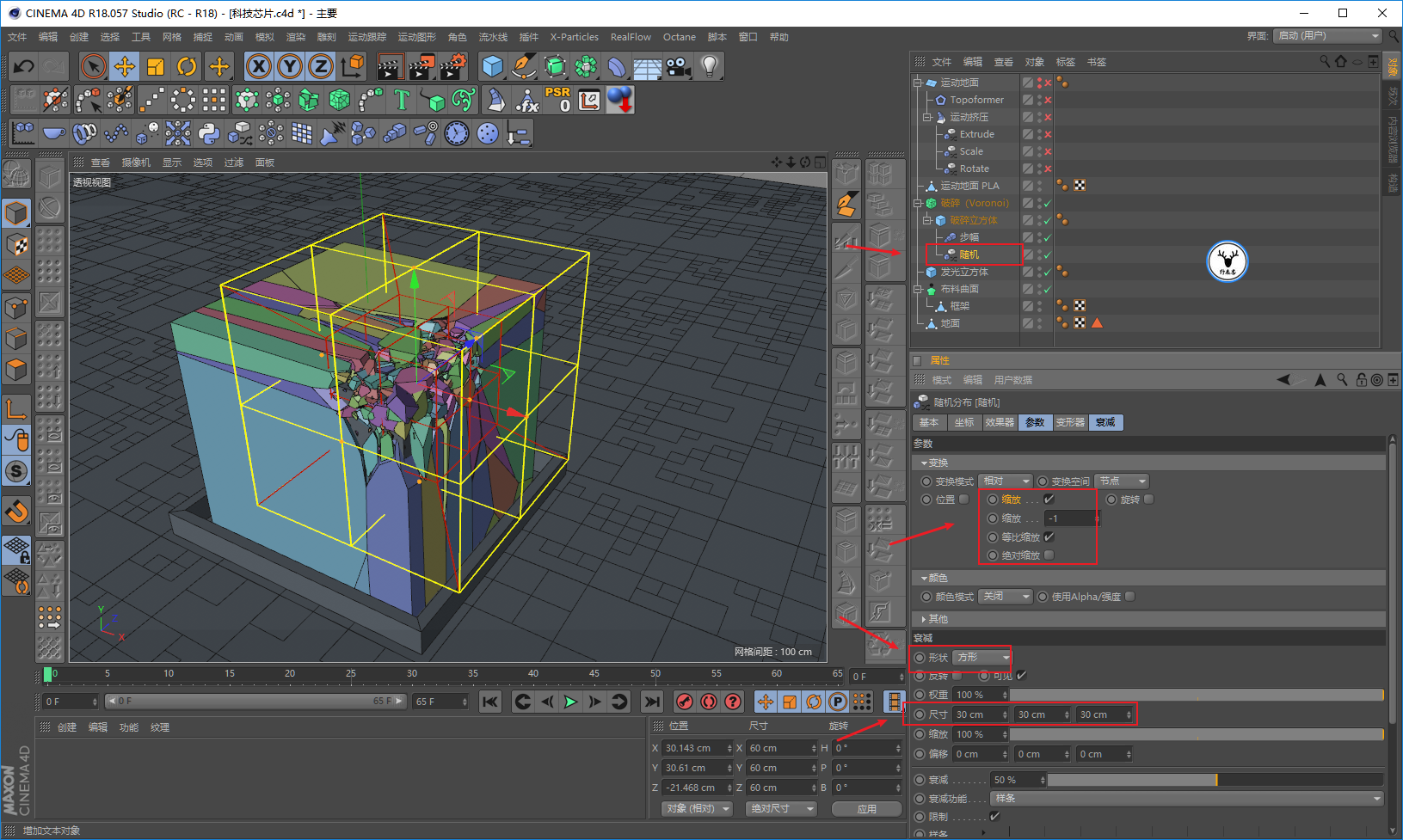
Task: Open the 界面 layout dropdown 启动 (用户)
Action: [x=1327, y=36]
